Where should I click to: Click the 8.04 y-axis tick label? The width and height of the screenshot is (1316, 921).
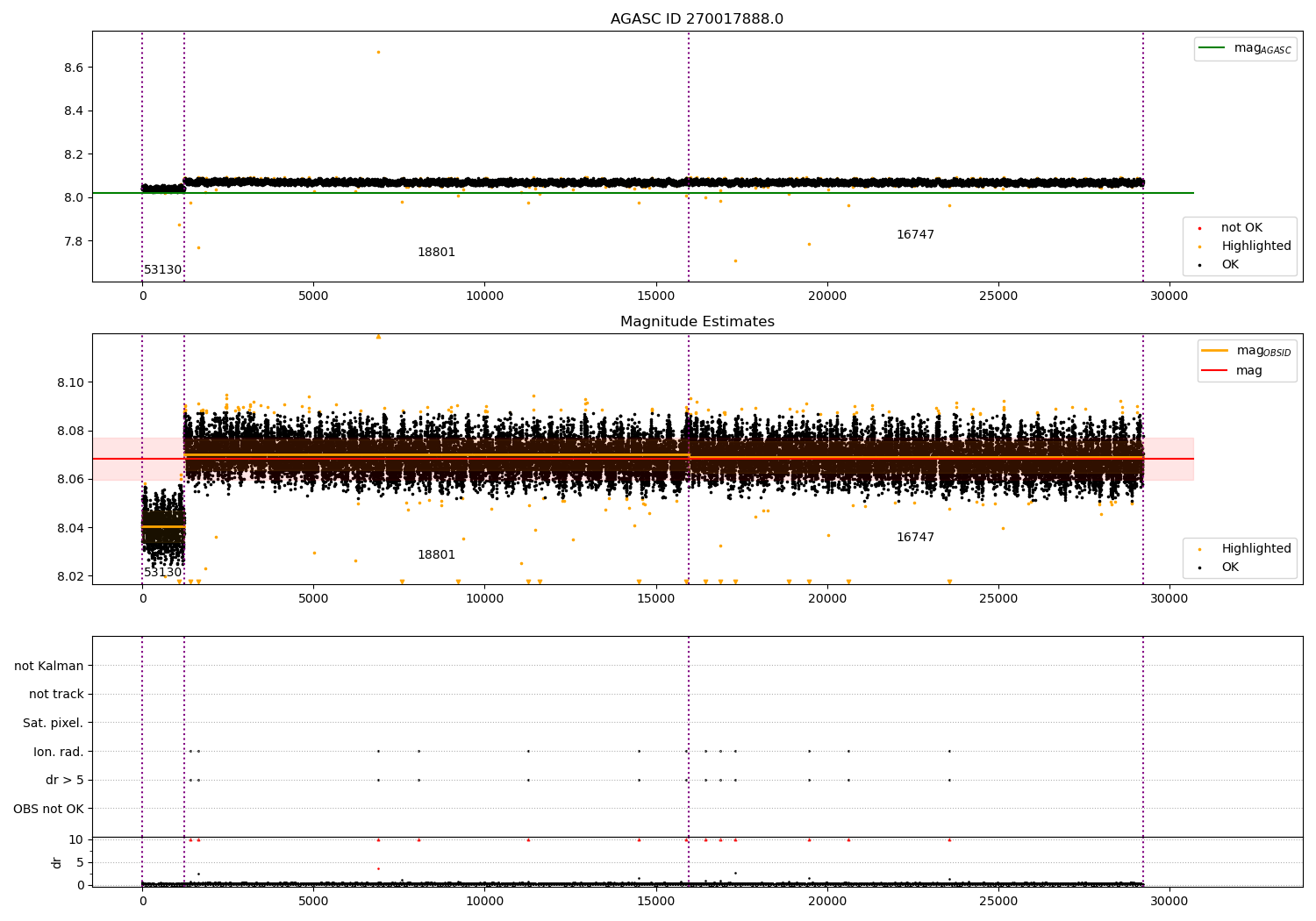click(x=69, y=528)
